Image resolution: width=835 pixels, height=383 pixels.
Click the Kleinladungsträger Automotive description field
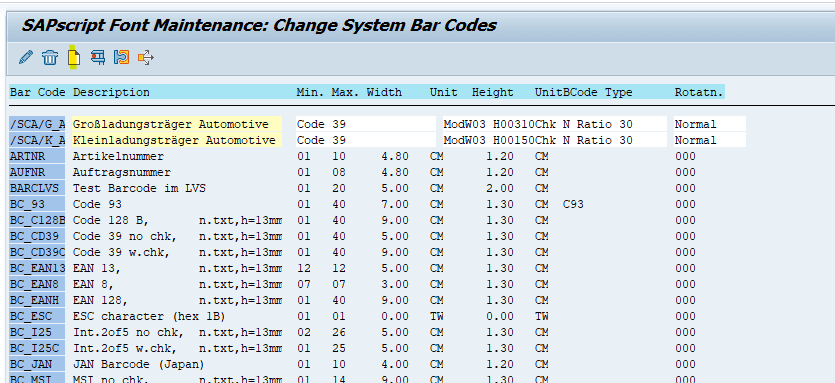(x=177, y=141)
